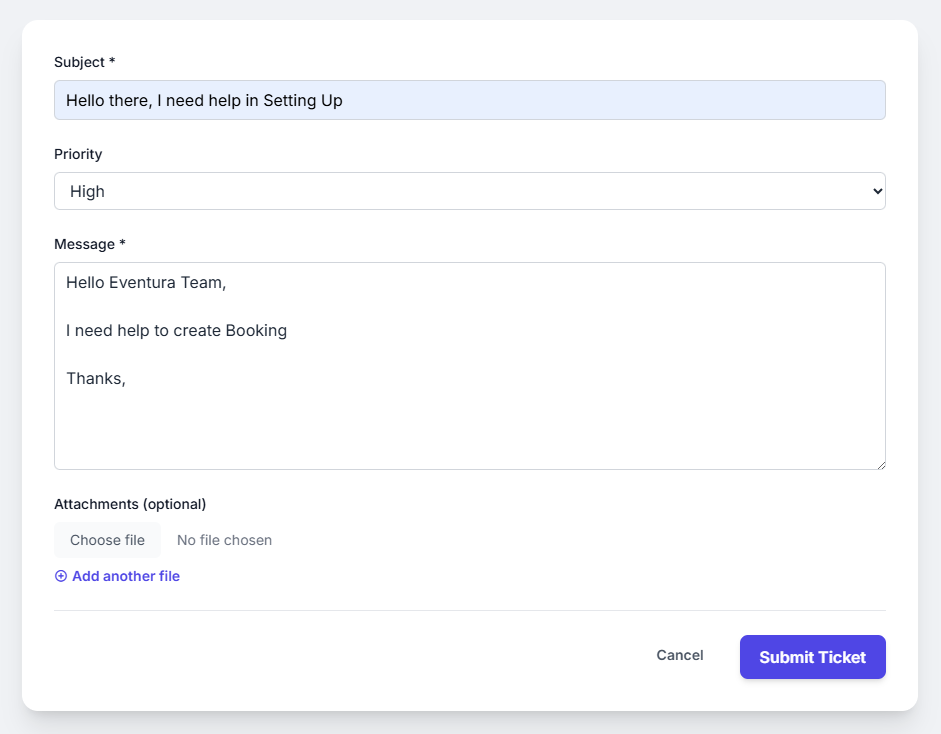
Task: Click the "No file chosen" text
Action: click(224, 539)
